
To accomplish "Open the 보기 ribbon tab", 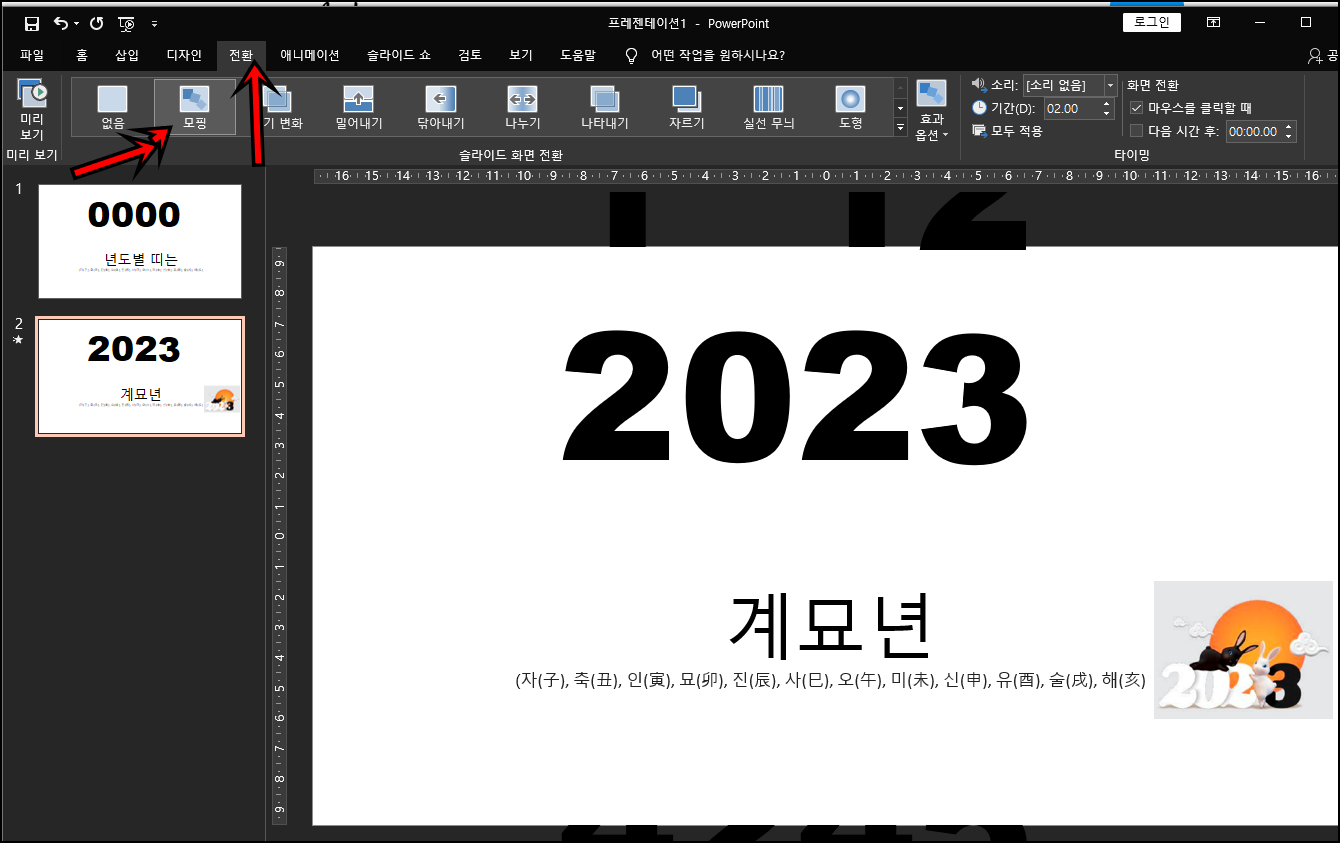I will pos(521,55).
